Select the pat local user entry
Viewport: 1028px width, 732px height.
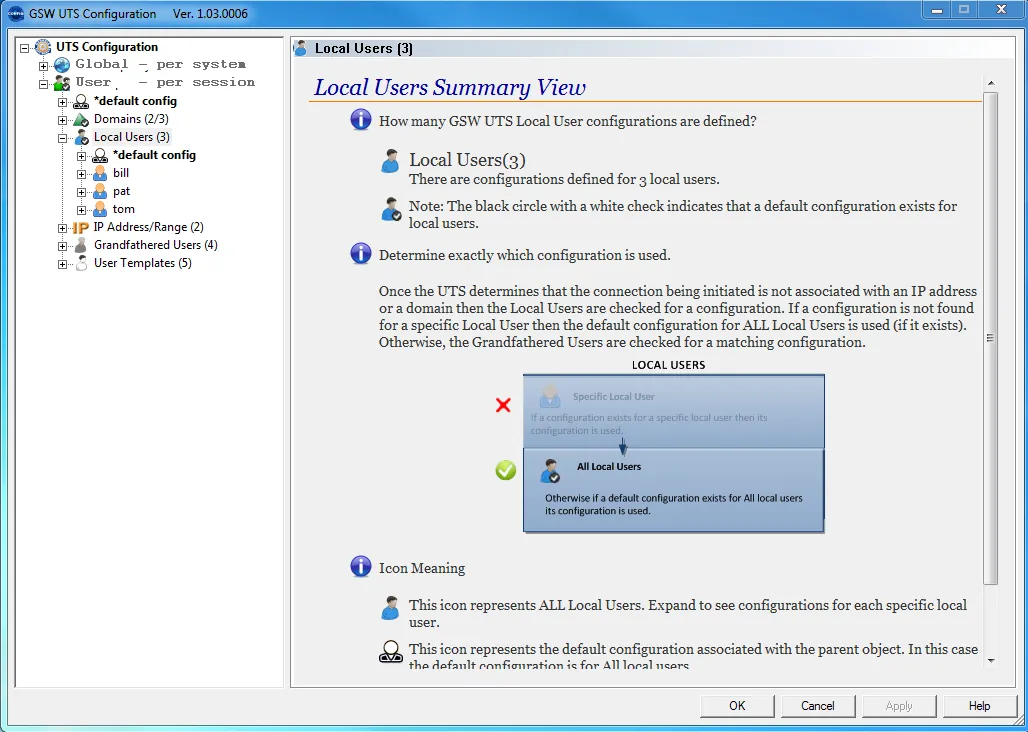pyautogui.click(x=121, y=191)
